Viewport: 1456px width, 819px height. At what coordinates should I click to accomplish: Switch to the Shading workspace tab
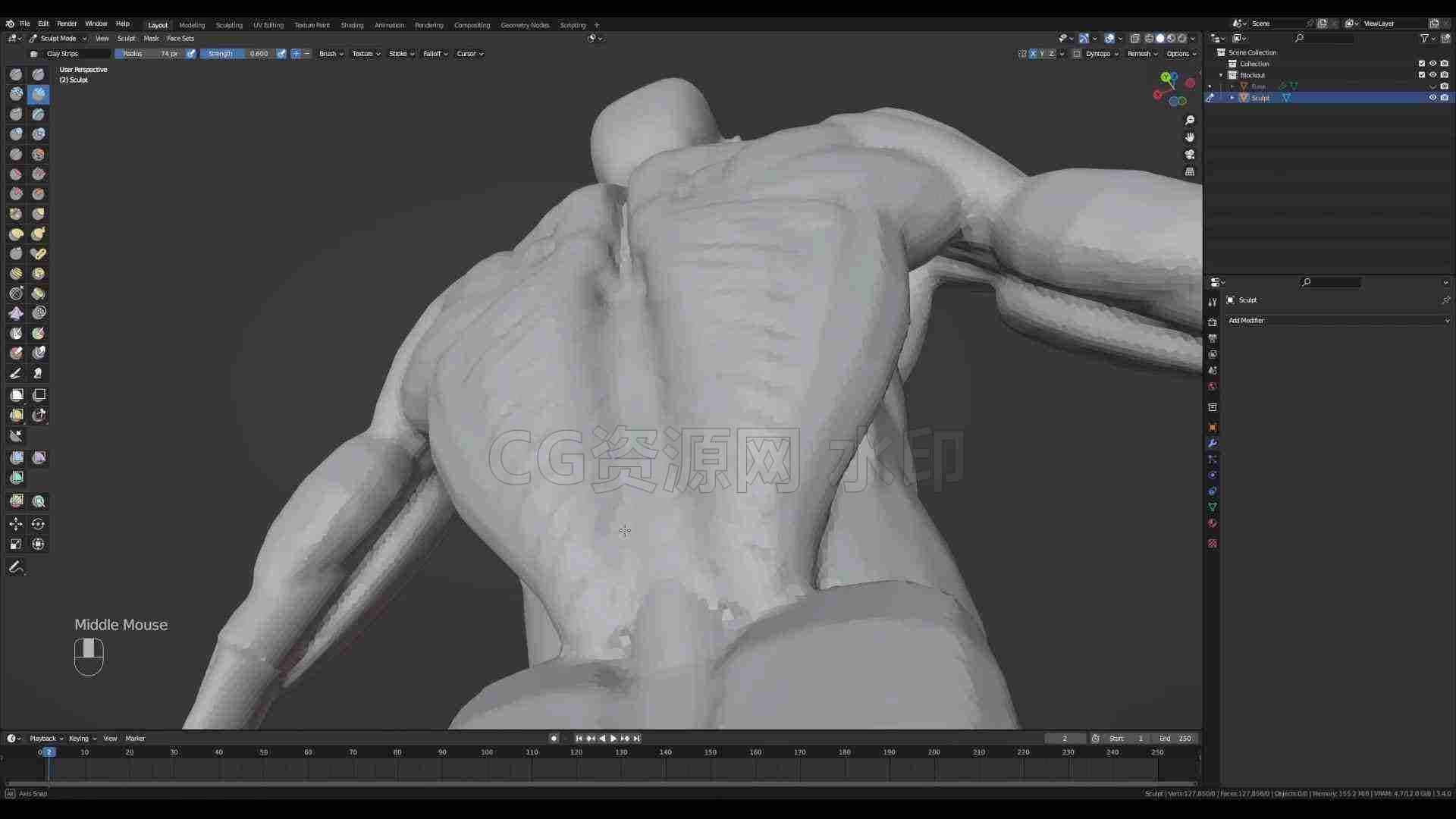click(352, 25)
